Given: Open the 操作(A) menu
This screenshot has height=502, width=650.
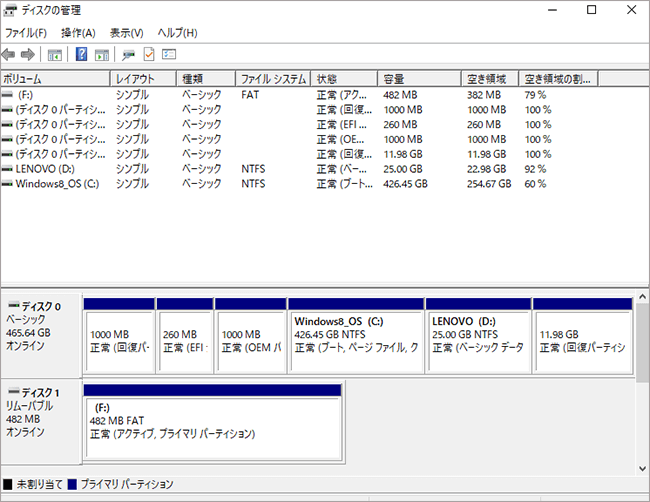Looking at the screenshot, I should click(78, 33).
